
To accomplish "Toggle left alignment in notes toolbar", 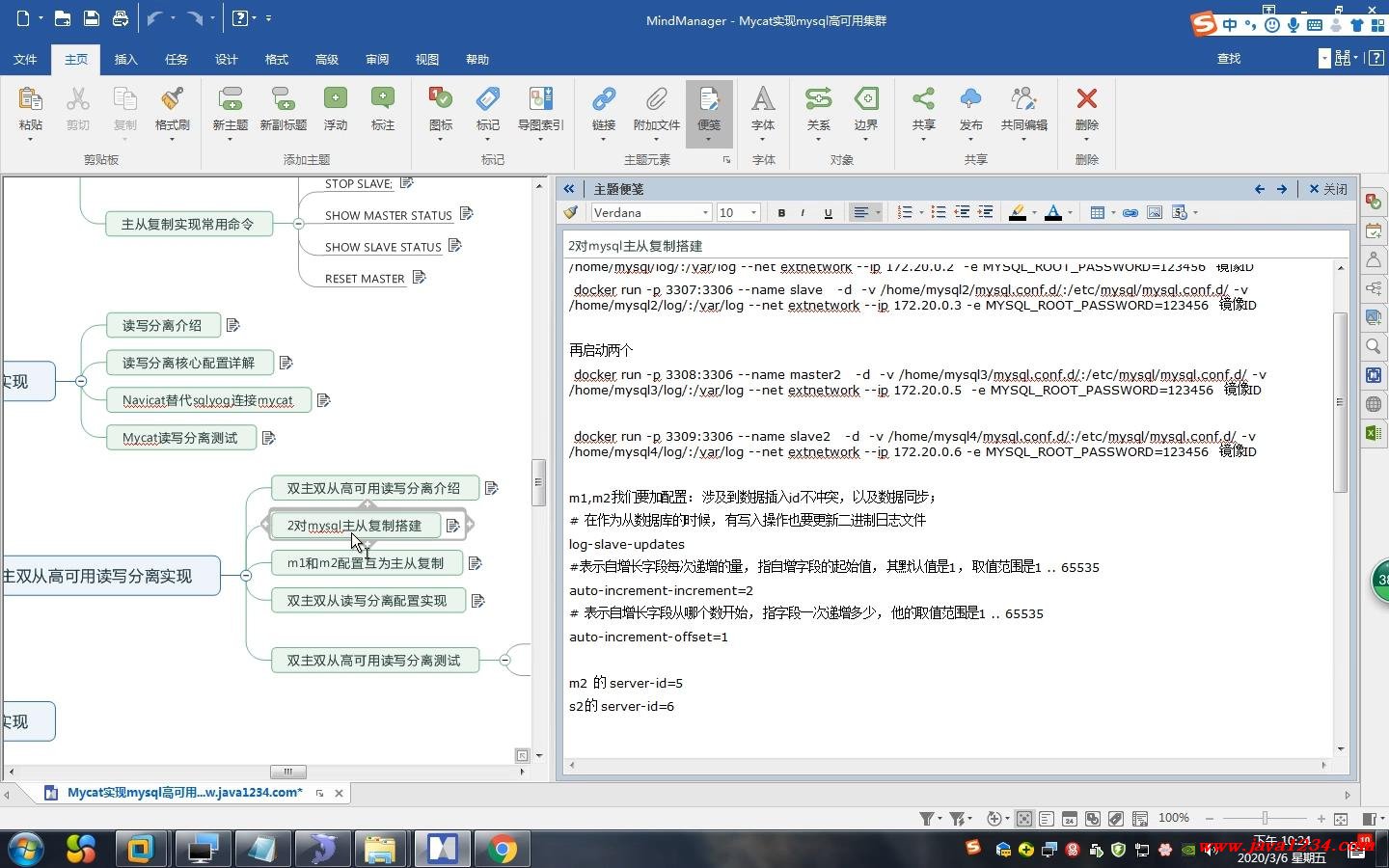I will [861, 212].
